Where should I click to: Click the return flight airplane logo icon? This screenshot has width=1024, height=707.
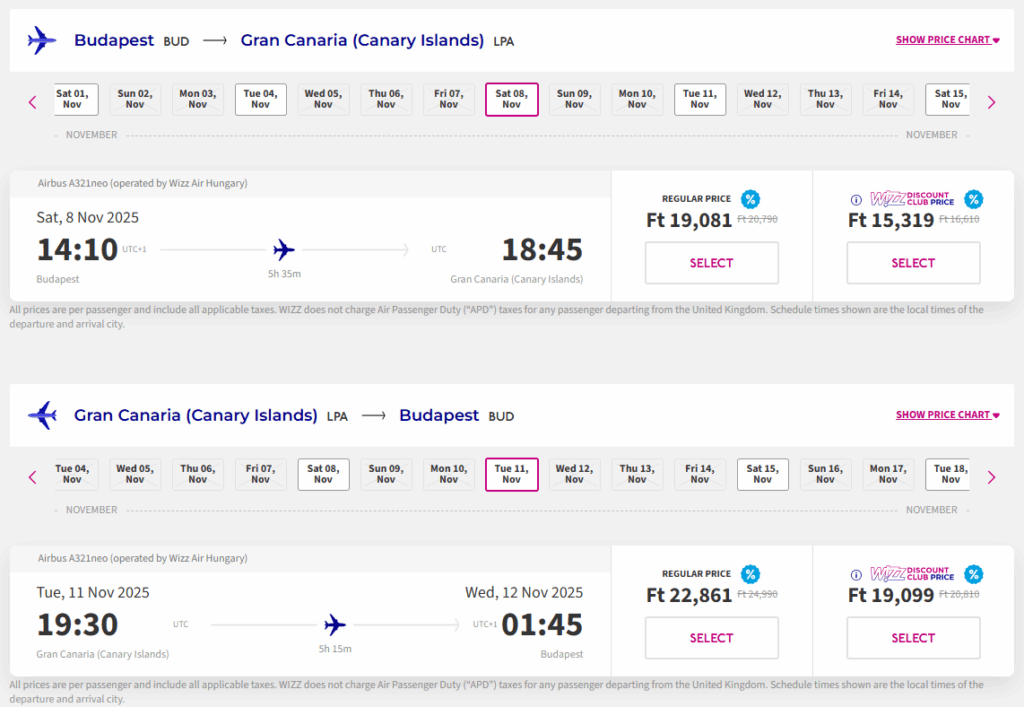42,415
